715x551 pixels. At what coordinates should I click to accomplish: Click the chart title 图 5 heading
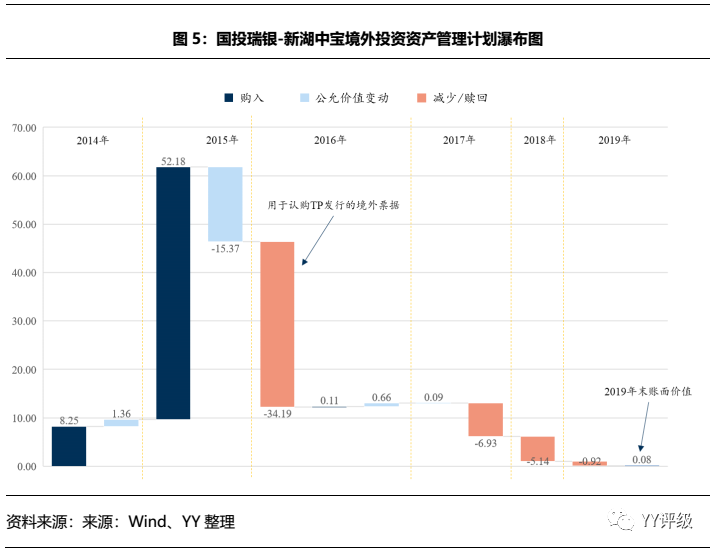click(x=357, y=39)
